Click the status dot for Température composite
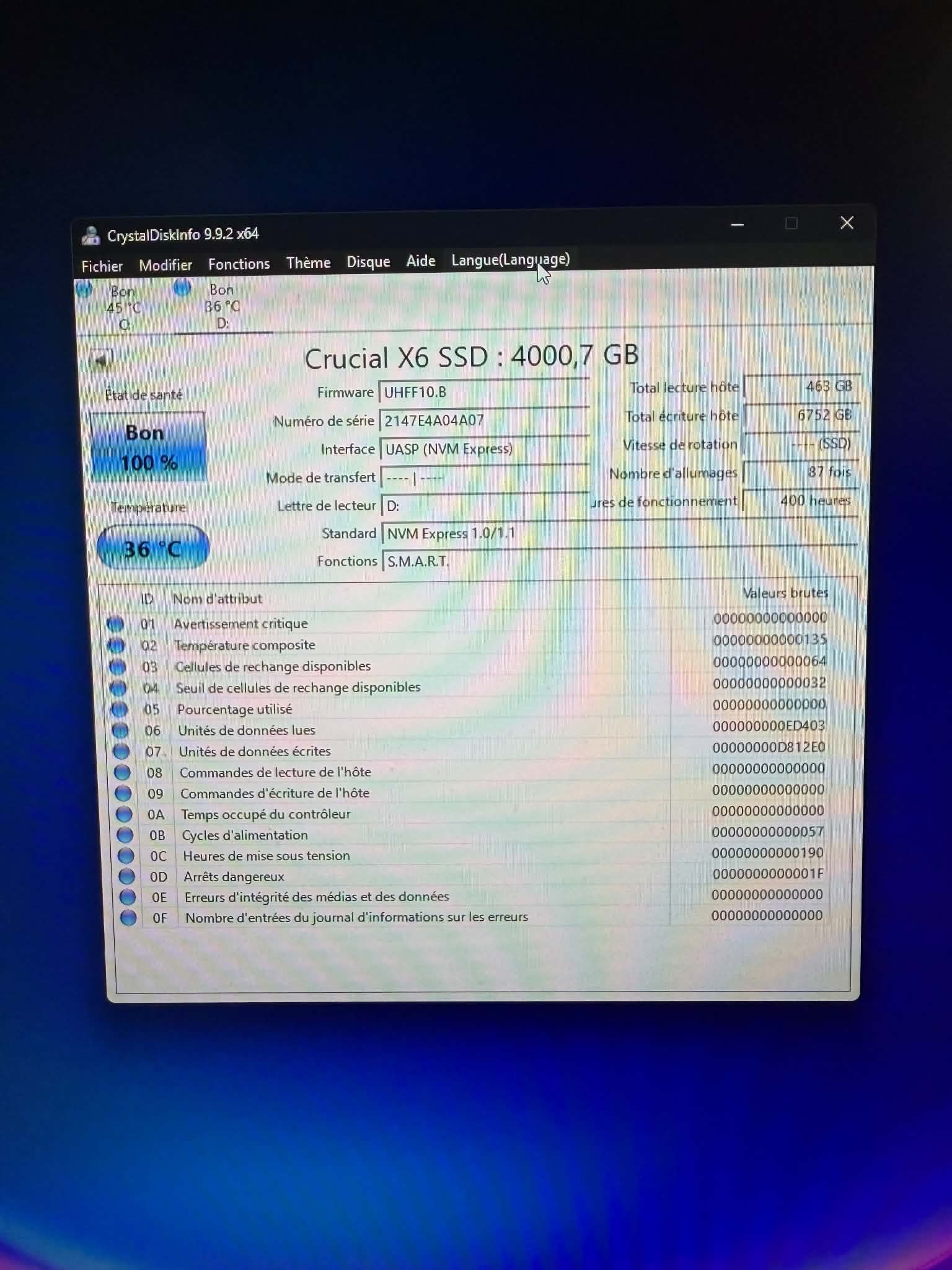952x1270 pixels. tap(117, 646)
